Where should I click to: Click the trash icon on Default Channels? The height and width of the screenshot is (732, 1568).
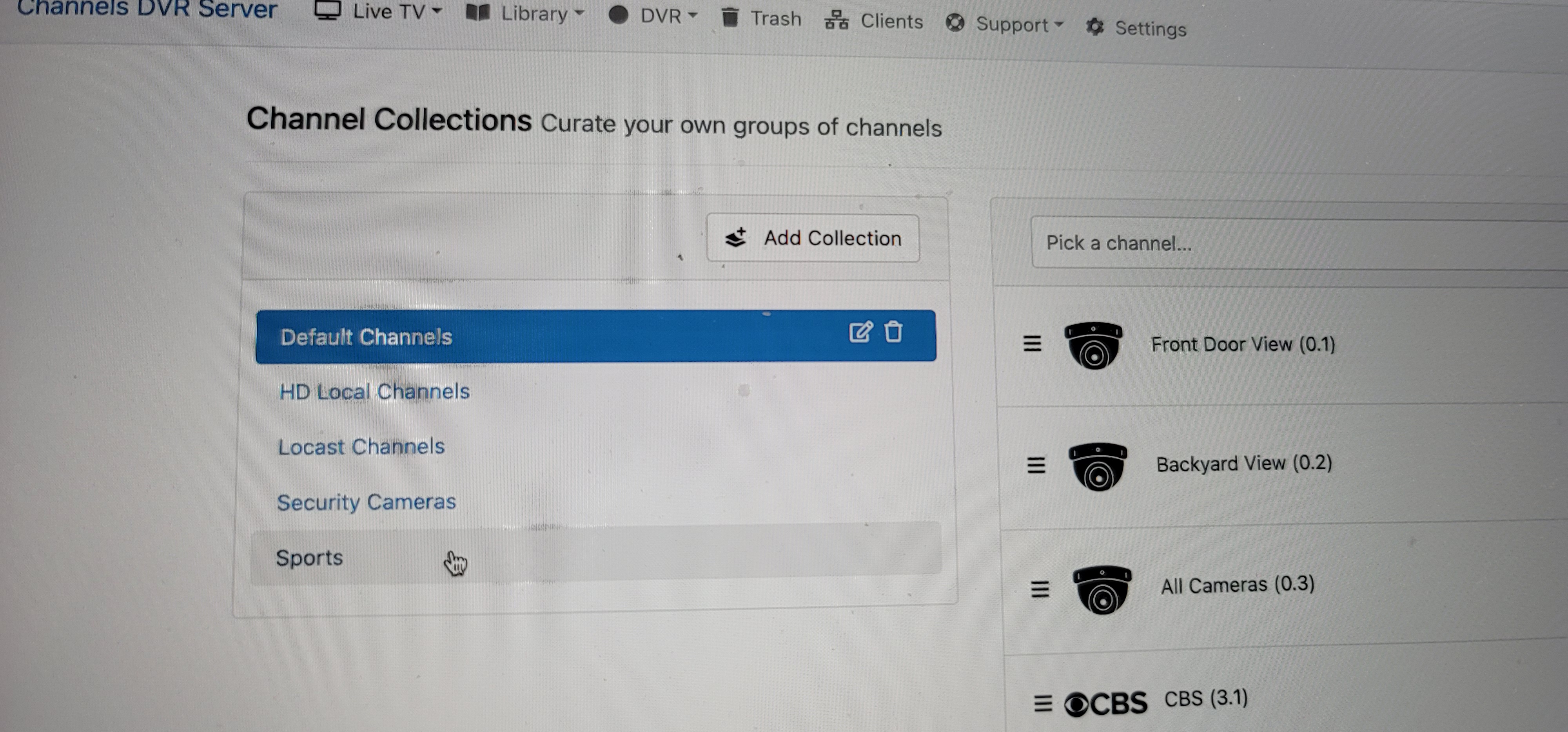tap(893, 332)
